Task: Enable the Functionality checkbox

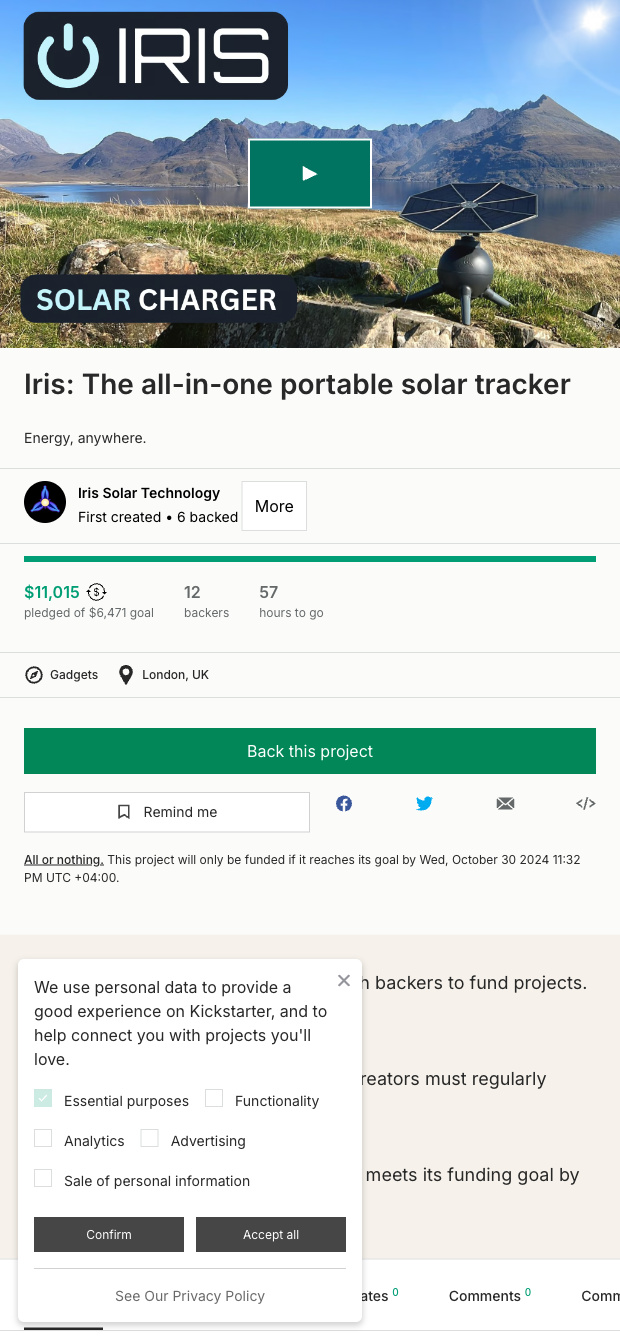Action: (x=214, y=1099)
